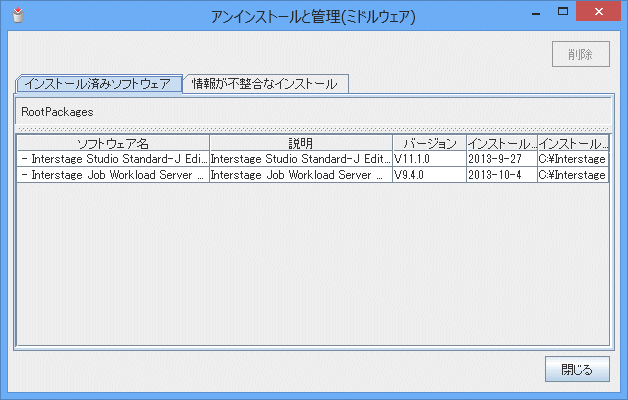Collapse the Interstage Job Workload Server entry
628x400 pixels.
coord(23,175)
